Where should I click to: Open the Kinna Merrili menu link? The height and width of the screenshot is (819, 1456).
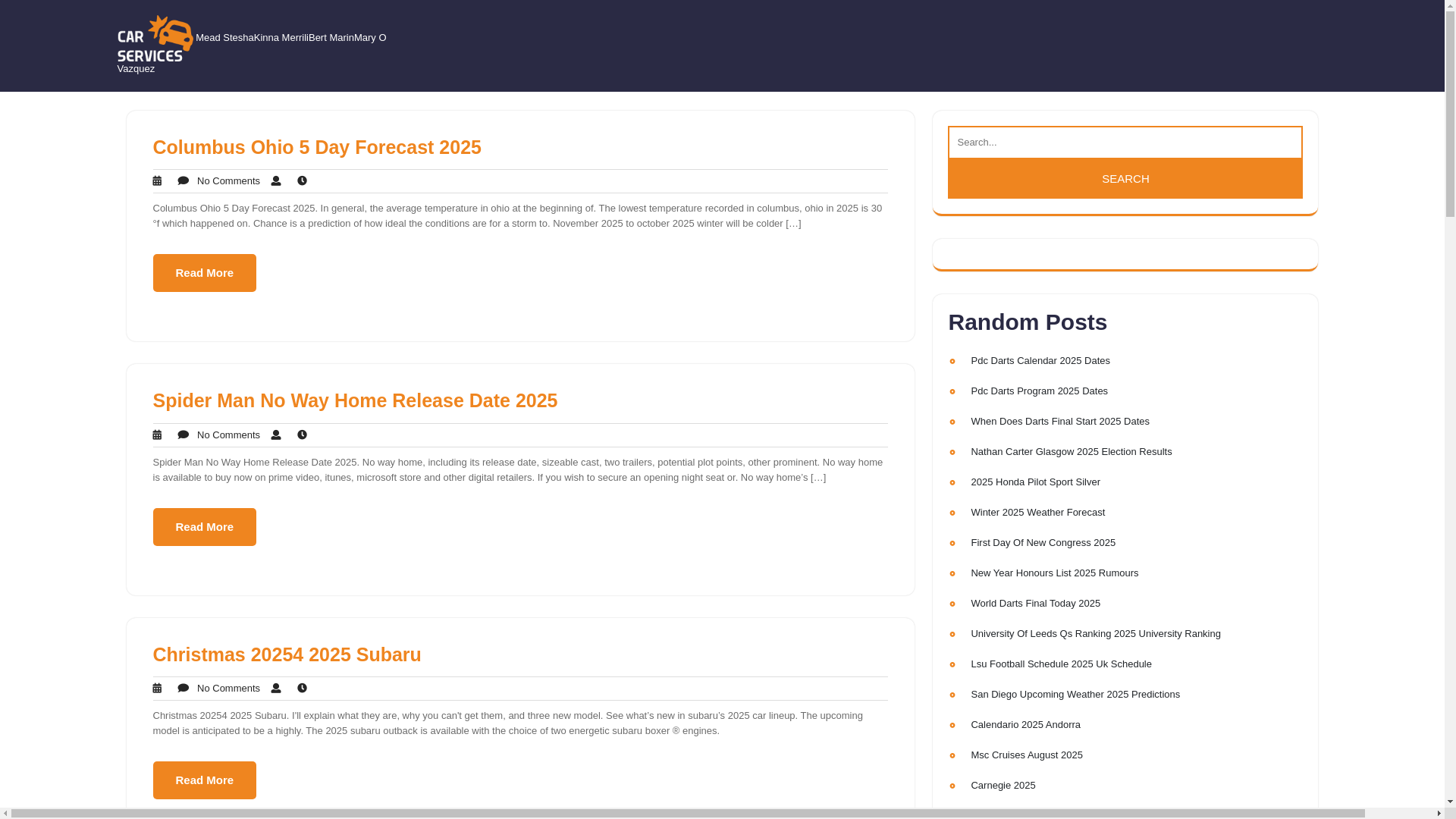point(281,38)
